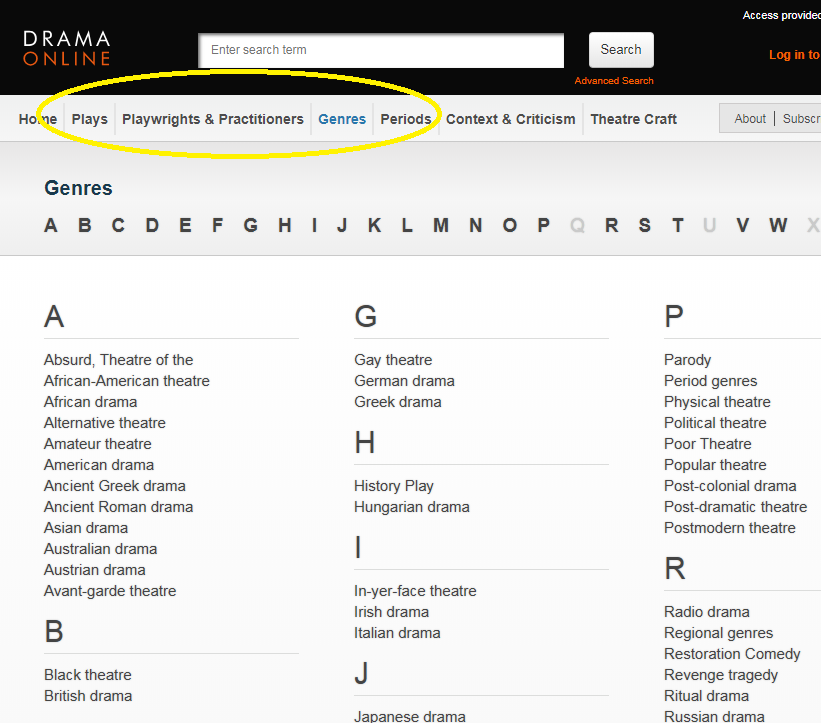Screen dimensions: 821x723
Task: Go to the Plays menu item
Action: click(x=89, y=119)
